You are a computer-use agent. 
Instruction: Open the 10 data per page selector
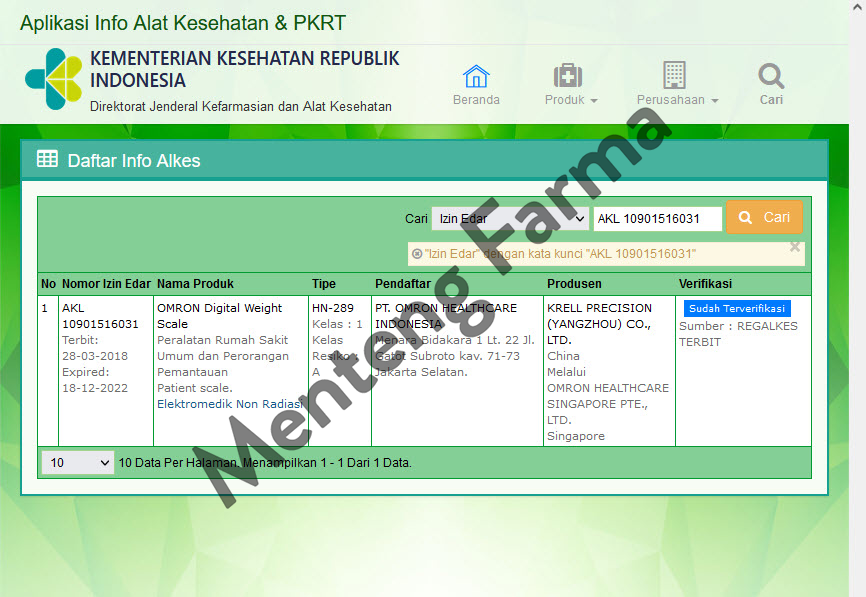click(76, 462)
